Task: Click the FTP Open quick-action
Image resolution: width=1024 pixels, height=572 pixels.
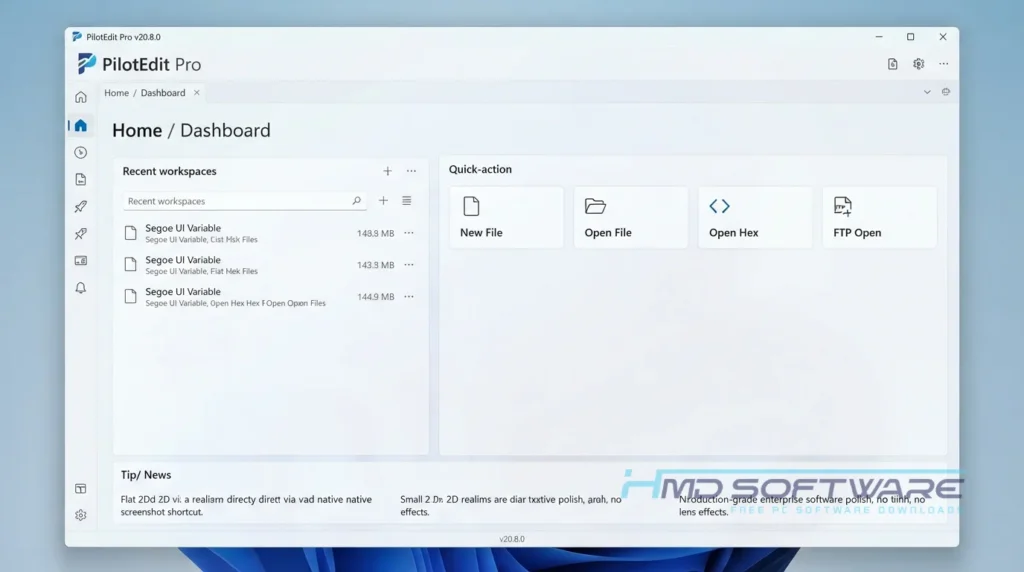Action: tap(880, 217)
